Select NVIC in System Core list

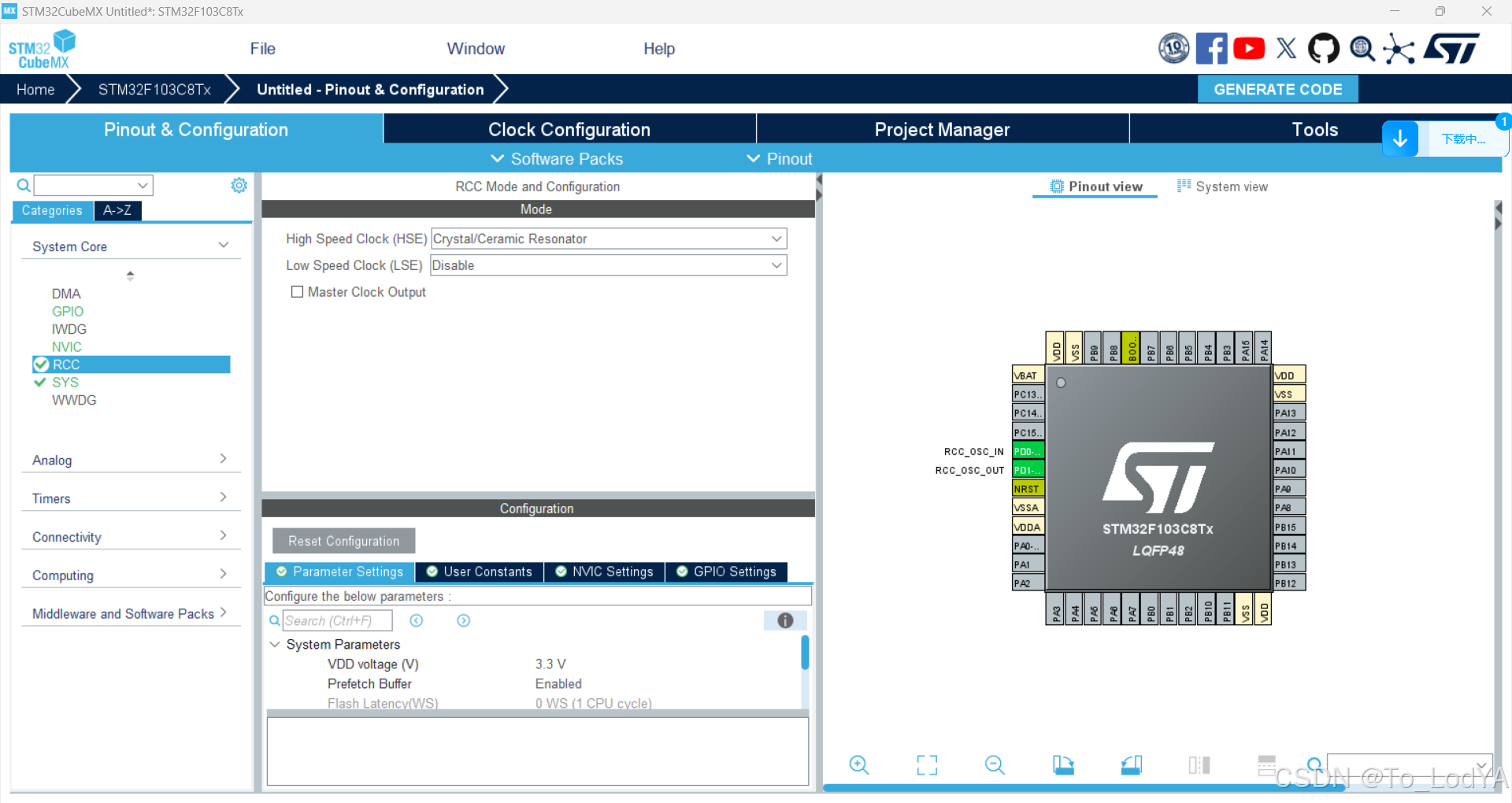click(x=67, y=347)
